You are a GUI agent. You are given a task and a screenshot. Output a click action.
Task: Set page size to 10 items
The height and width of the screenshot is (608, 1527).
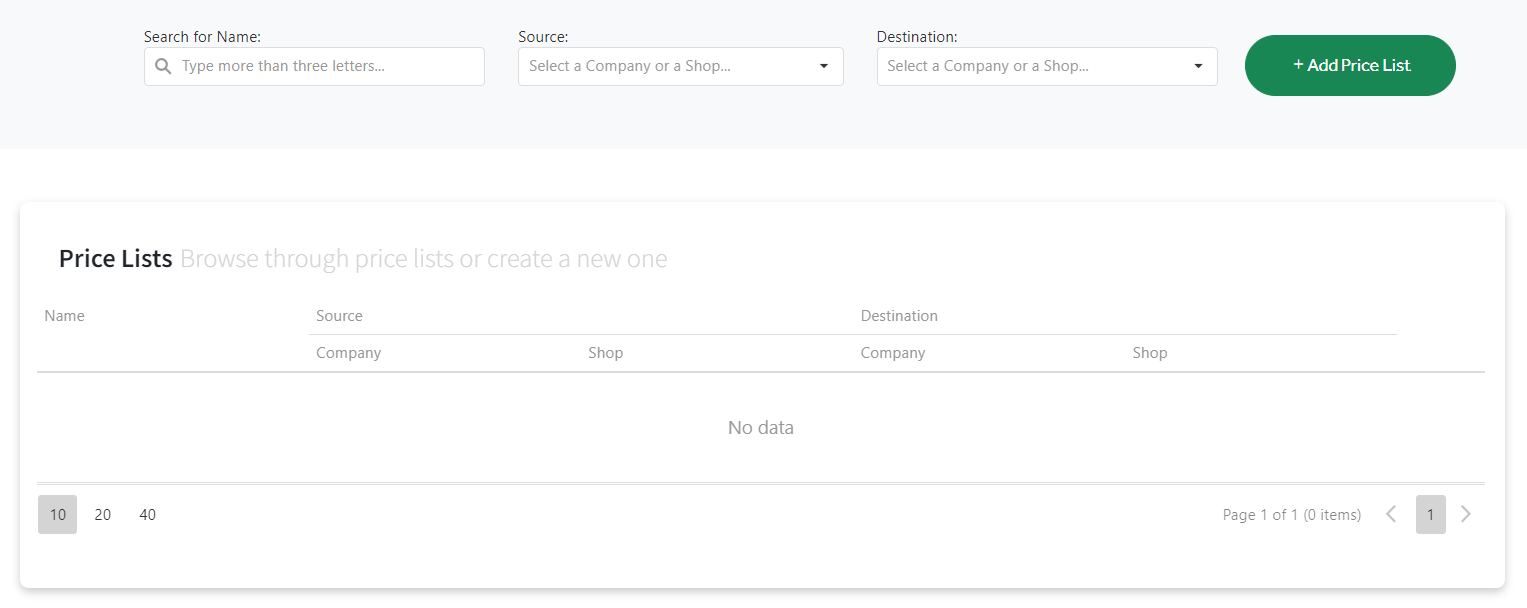click(x=57, y=514)
